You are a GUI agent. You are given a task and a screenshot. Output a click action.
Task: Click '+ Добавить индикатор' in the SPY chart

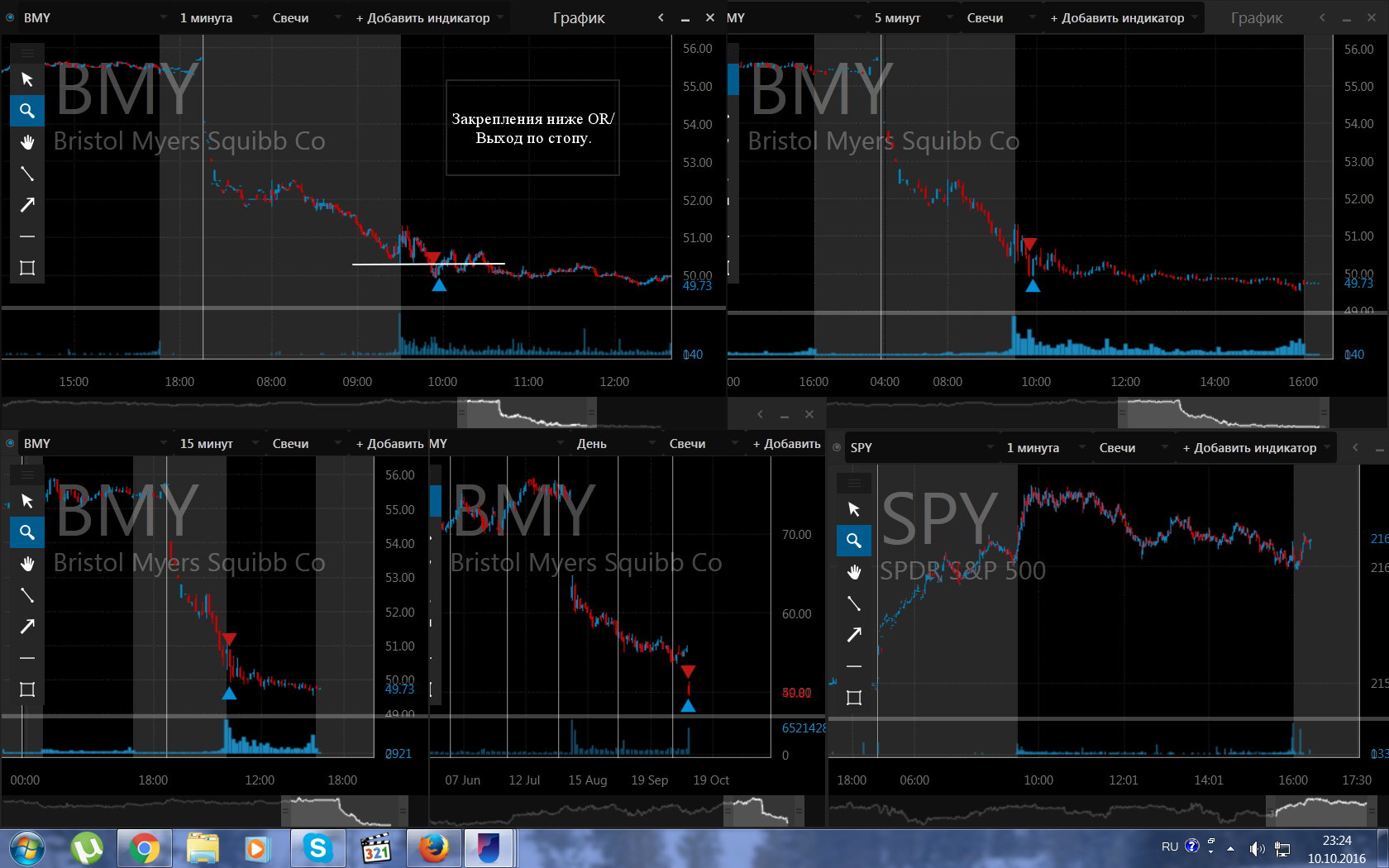[1256, 447]
